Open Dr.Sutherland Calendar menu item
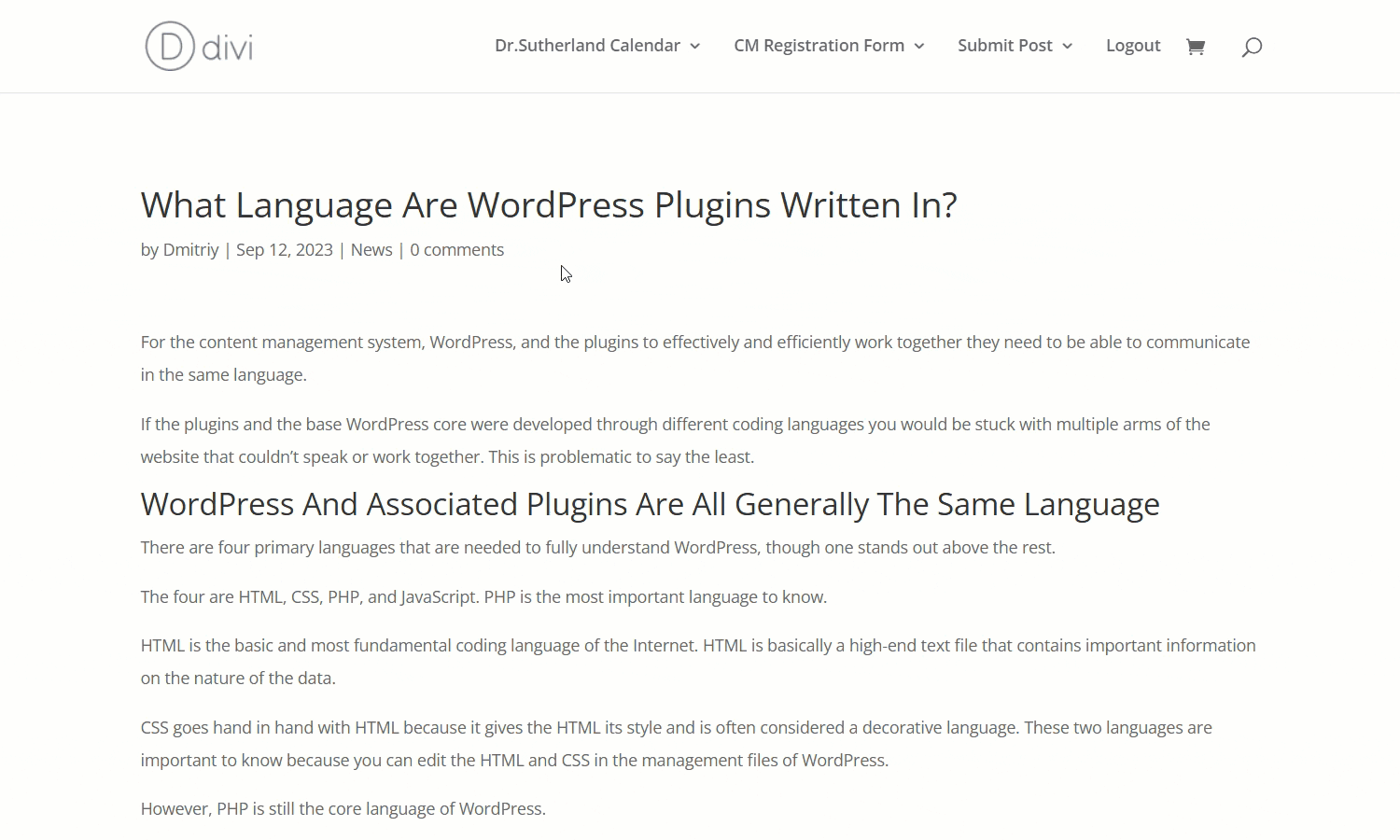Image resolution: width=1400 pixels, height=840 pixels. pos(587,46)
